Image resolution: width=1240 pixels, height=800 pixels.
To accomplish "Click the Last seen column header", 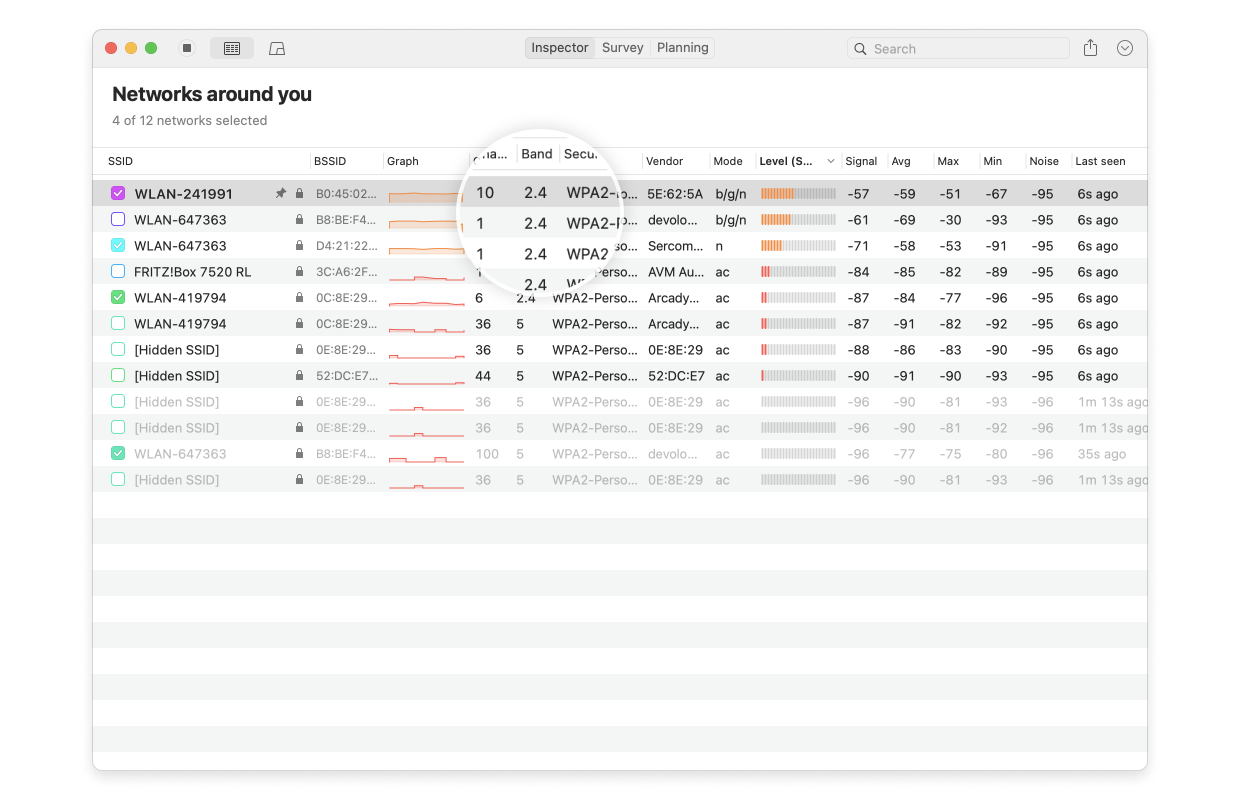I will pyautogui.click(x=1100, y=161).
